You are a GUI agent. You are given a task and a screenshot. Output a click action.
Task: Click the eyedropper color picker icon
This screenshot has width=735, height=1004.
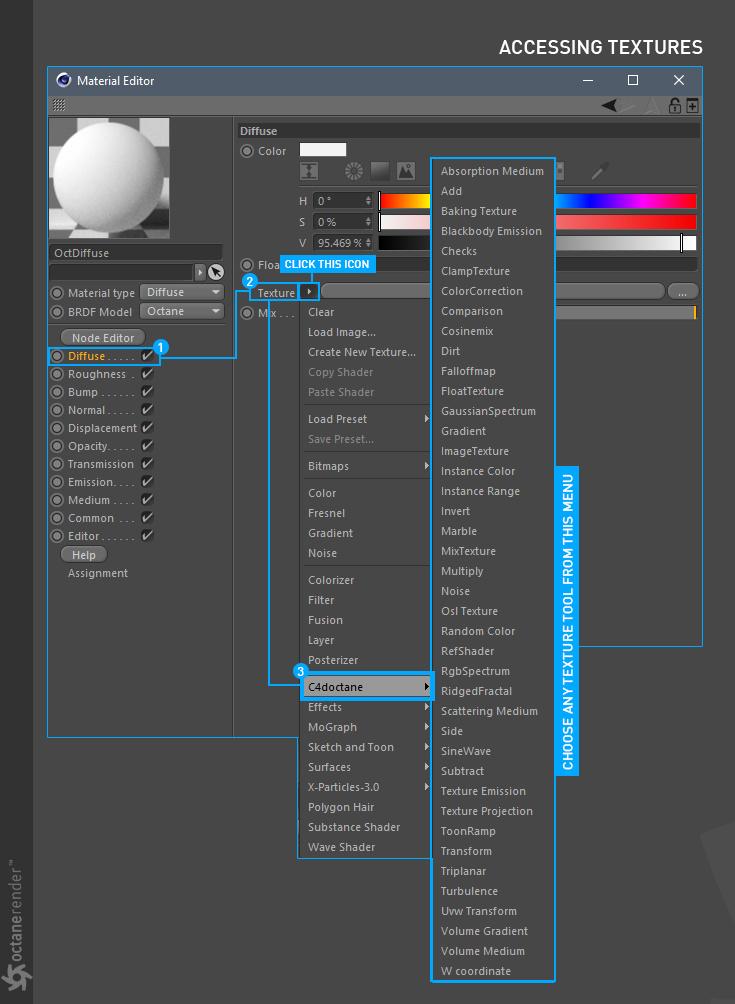tap(600, 171)
